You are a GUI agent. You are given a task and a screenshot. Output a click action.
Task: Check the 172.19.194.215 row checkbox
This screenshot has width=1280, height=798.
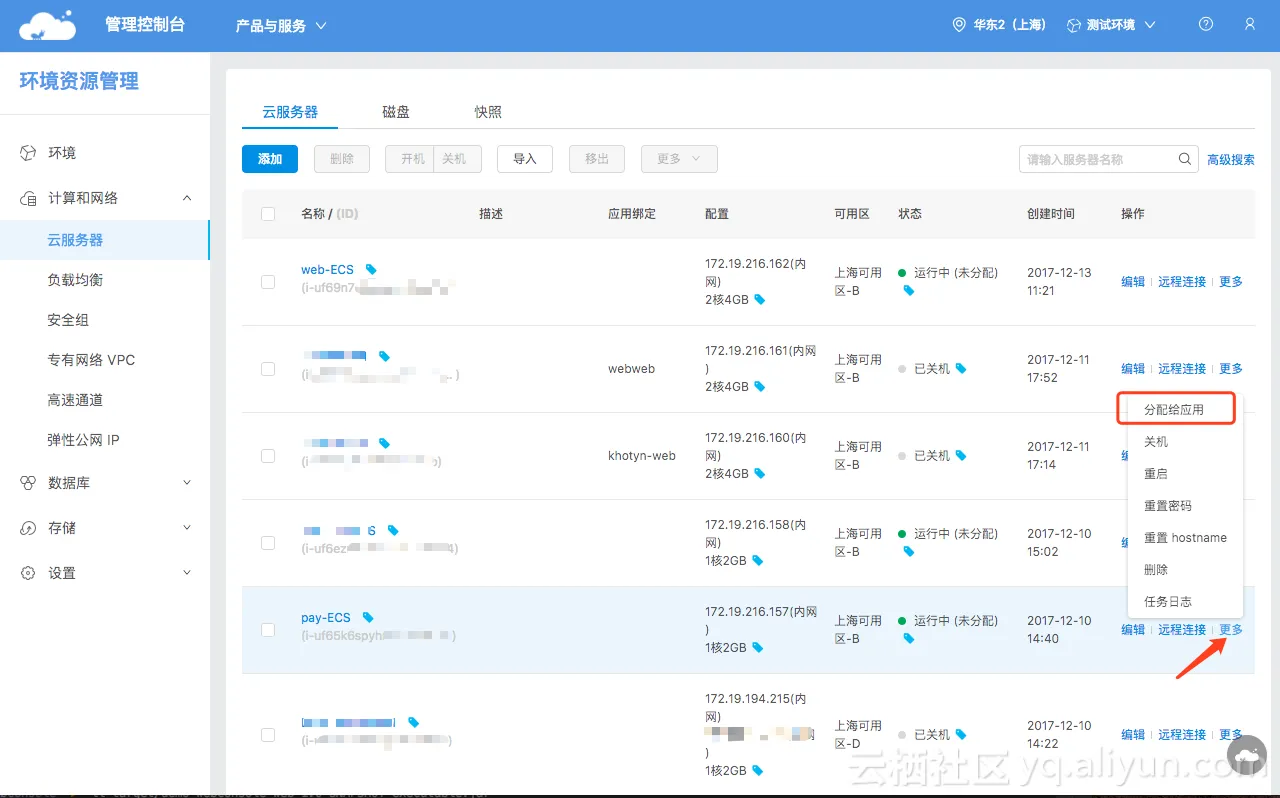pyautogui.click(x=268, y=735)
